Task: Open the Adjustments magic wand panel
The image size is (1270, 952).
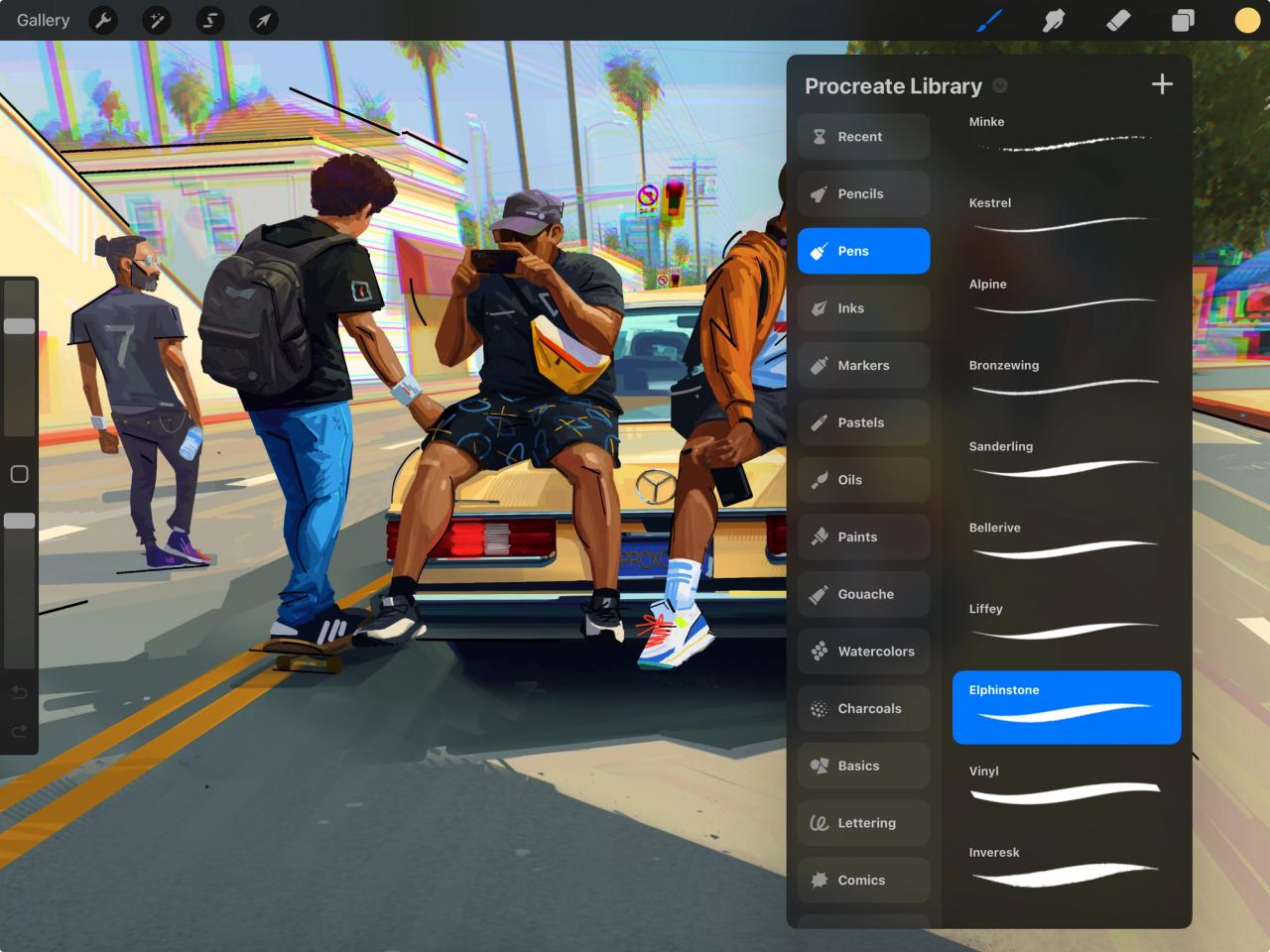Action: pos(156,20)
